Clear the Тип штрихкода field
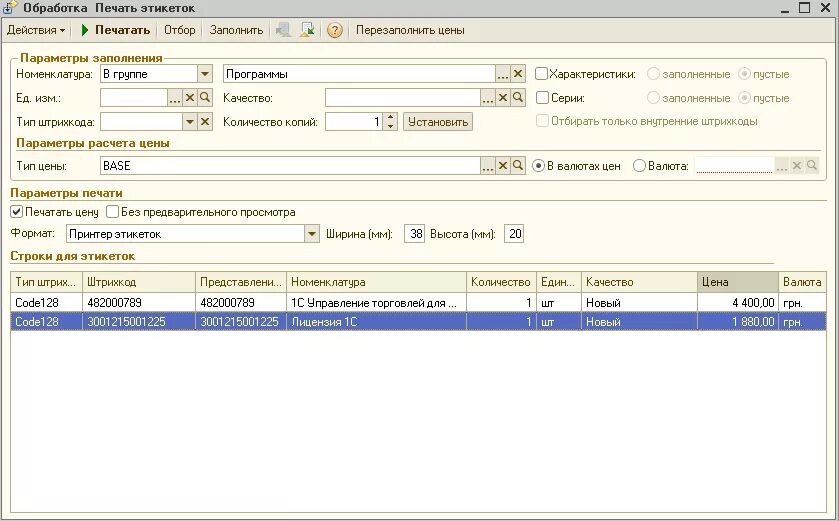 pyautogui.click(x=204, y=122)
